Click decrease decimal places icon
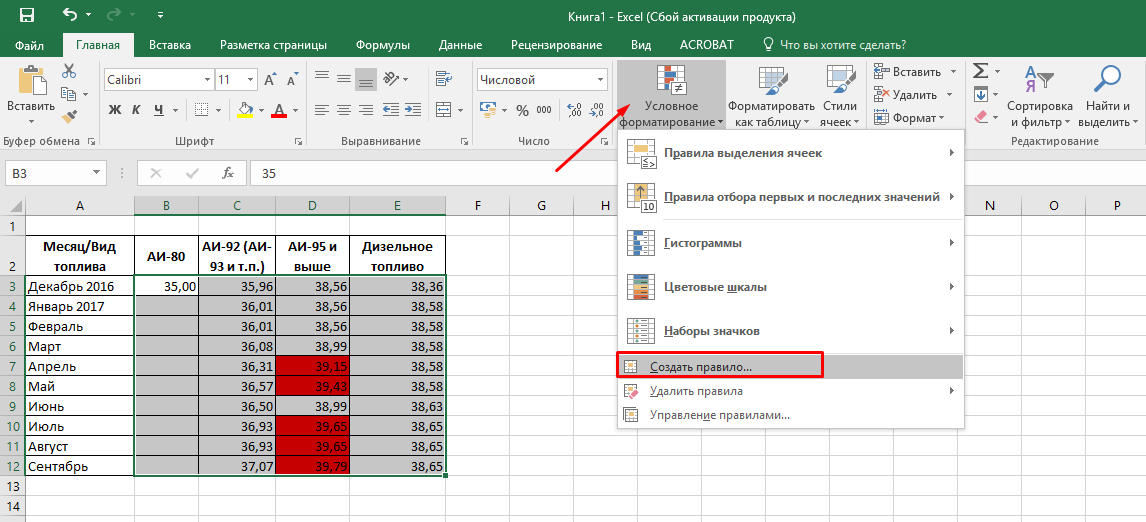1146x522 pixels. pyautogui.click(x=597, y=110)
